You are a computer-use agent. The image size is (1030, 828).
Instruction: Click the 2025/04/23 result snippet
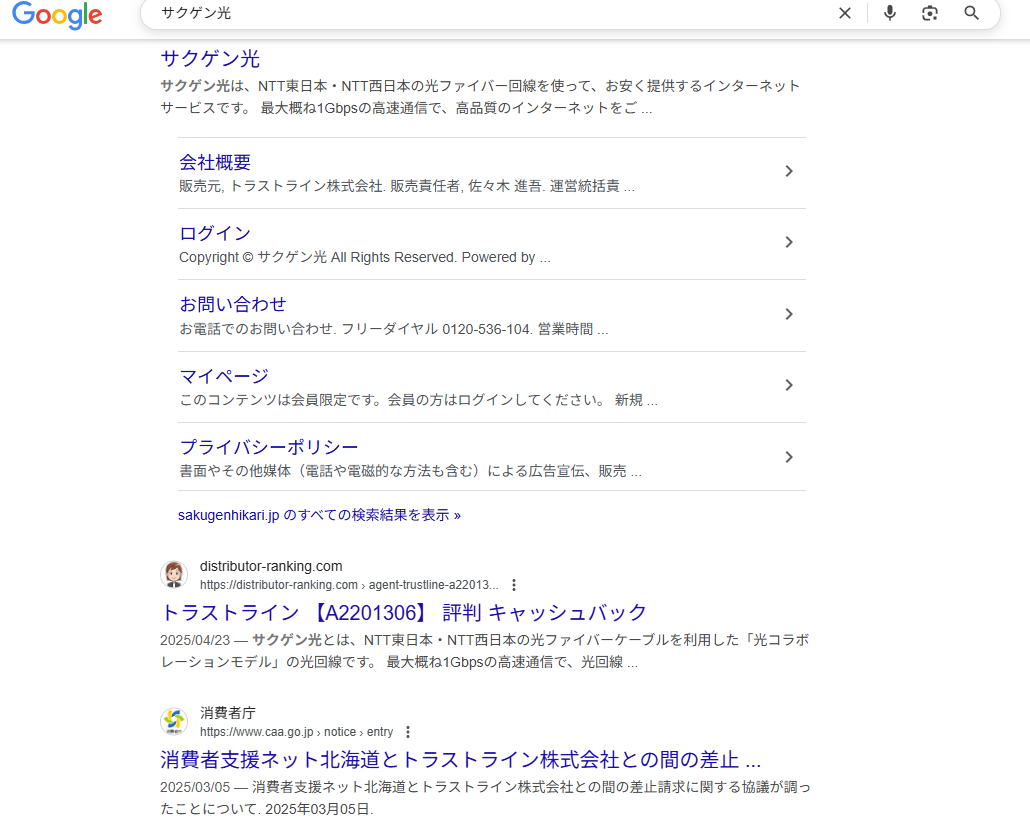[485, 651]
